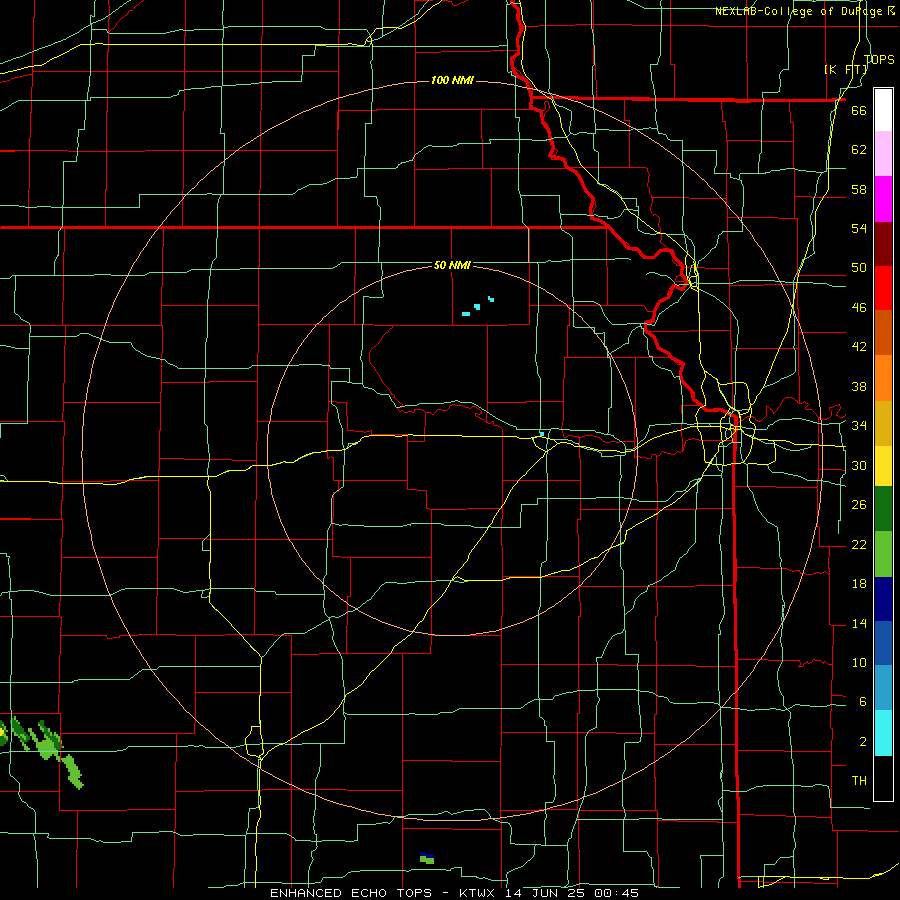Click the dark orange 46 kft legend swatch
Image resolution: width=900 pixels, height=900 pixels.
[883, 333]
